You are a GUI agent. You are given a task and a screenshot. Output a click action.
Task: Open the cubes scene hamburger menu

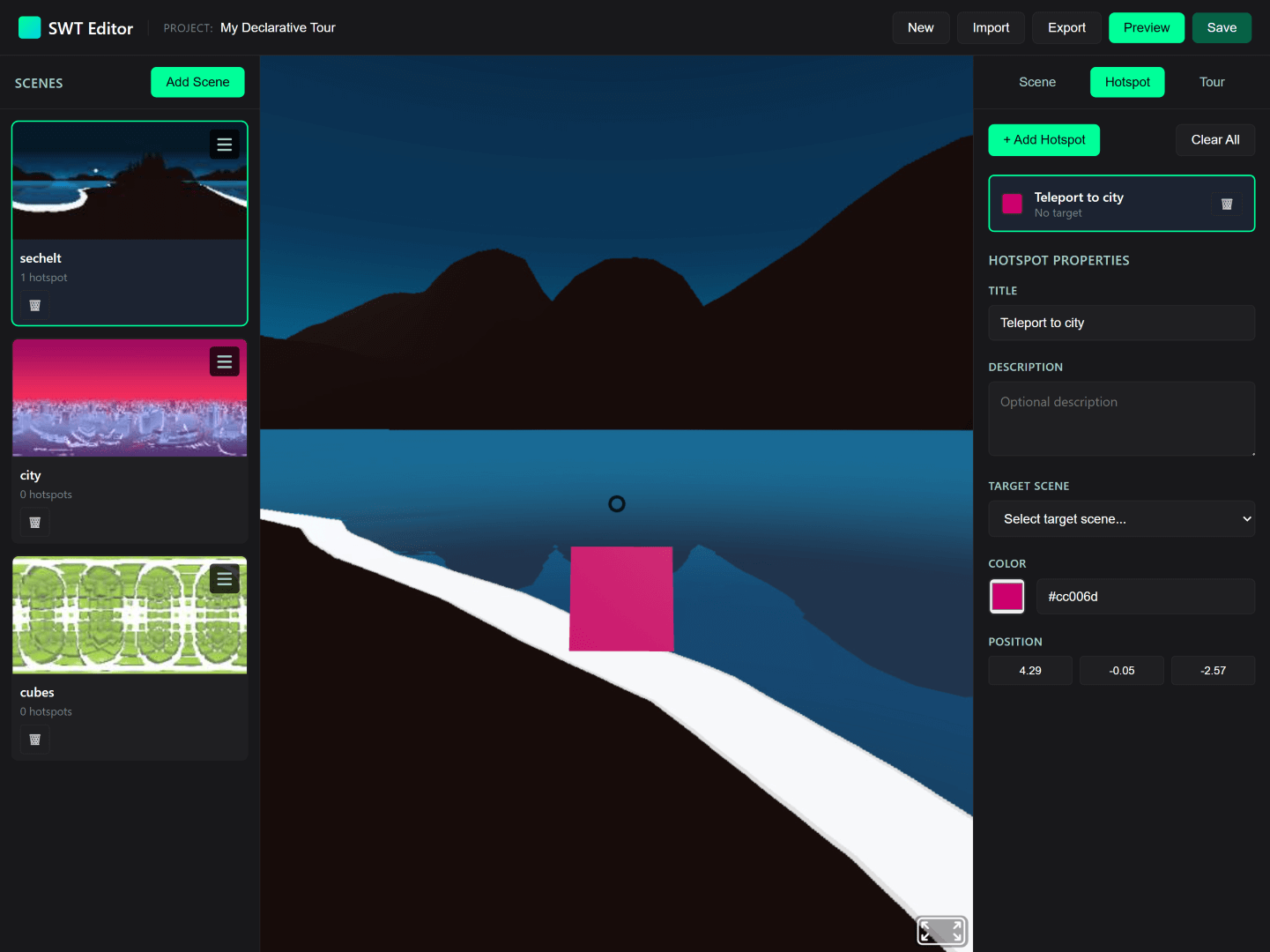[x=225, y=578]
